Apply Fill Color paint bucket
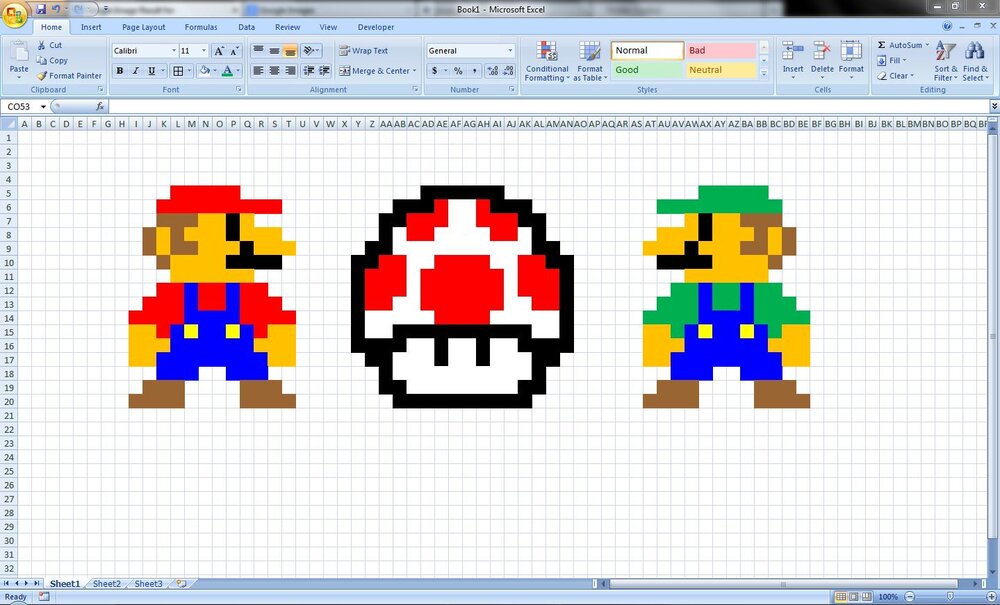 [x=203, y=71]
